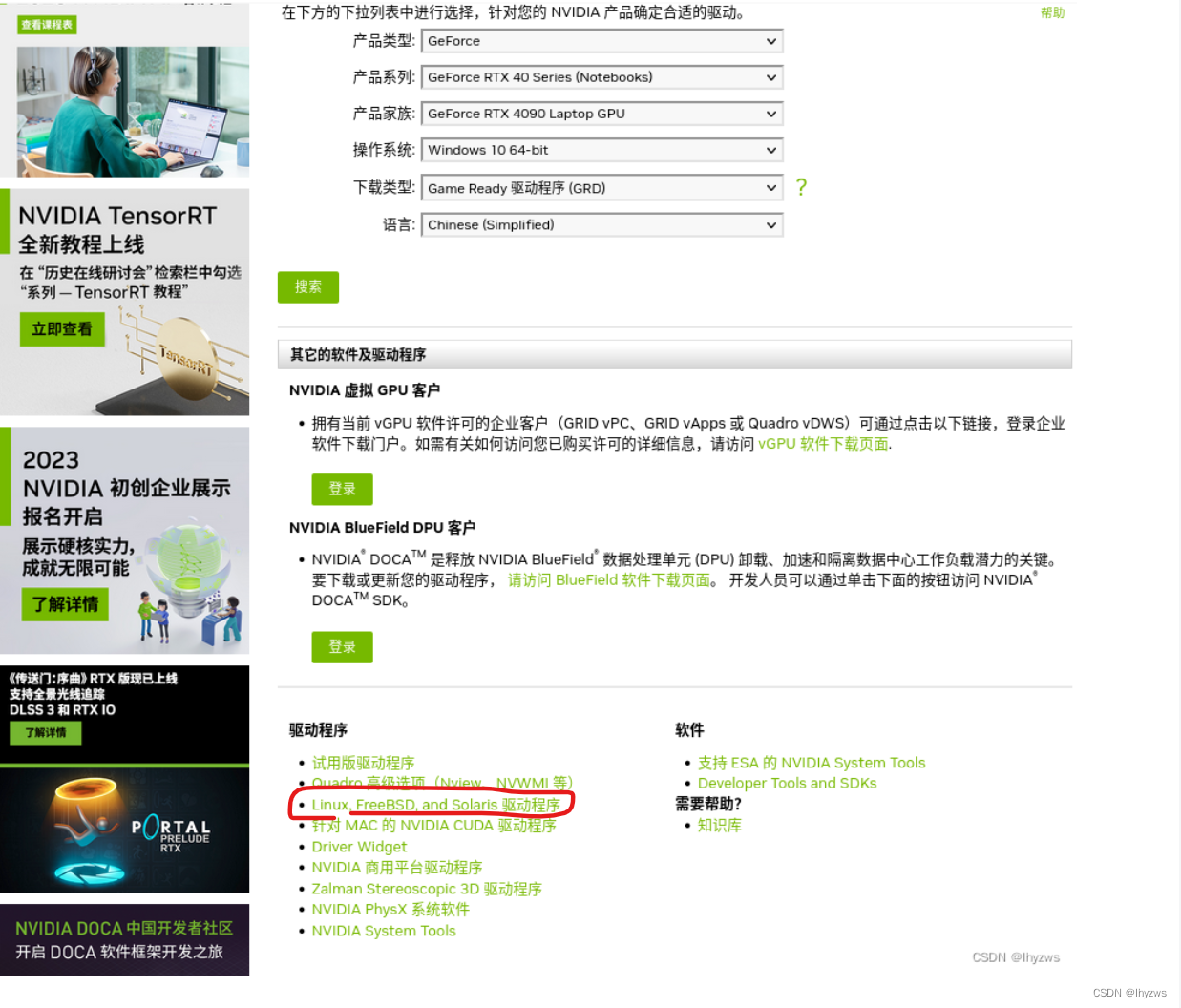Click 登录 button under 虚拟 GPU 客户

(342, 489)
